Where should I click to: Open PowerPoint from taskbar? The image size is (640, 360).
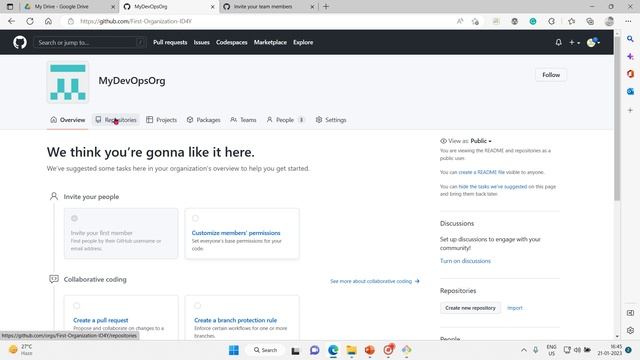point(370,350)
